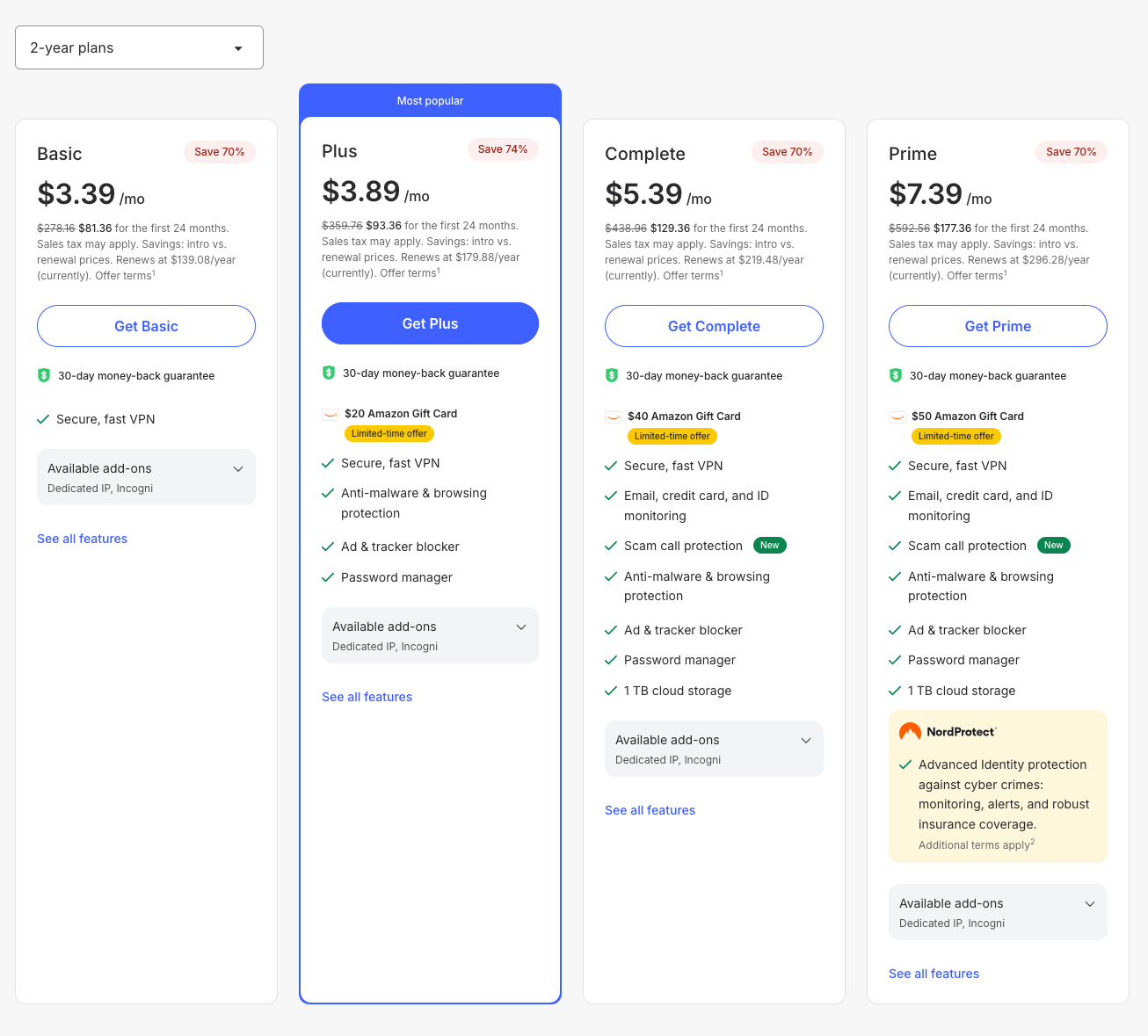Click the checkmark beside Password manager in Plus

327,577
